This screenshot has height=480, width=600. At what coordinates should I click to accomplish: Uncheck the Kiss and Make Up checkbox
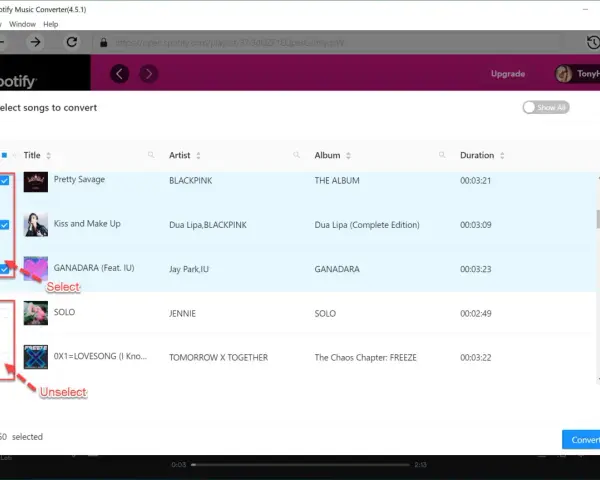point(4,225)
